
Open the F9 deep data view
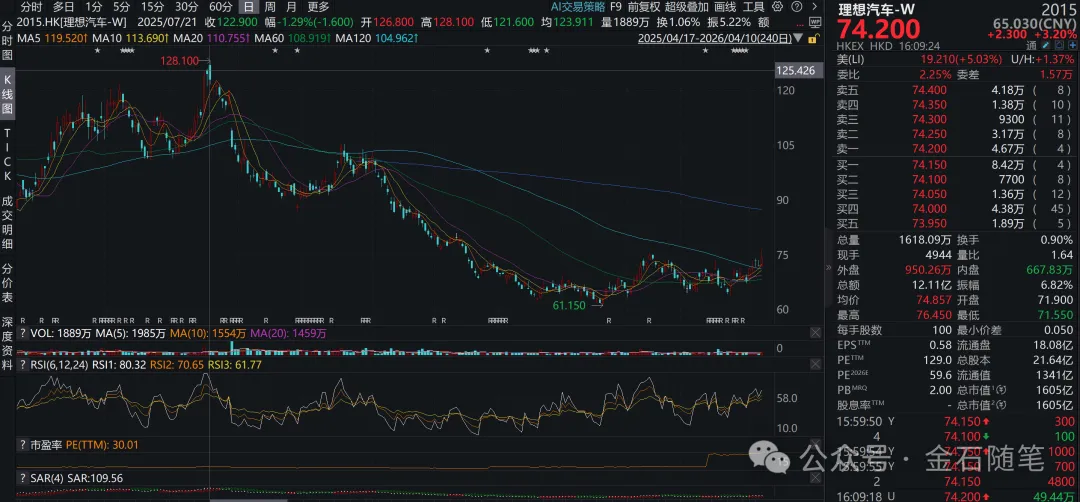(616, 7)
